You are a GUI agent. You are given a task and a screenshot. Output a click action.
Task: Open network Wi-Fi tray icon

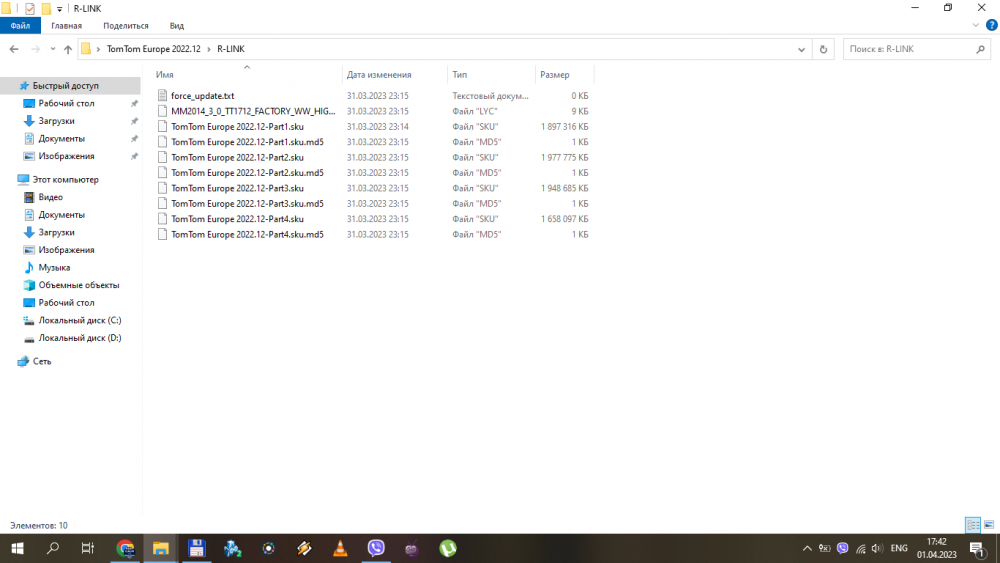coord(860,548)
